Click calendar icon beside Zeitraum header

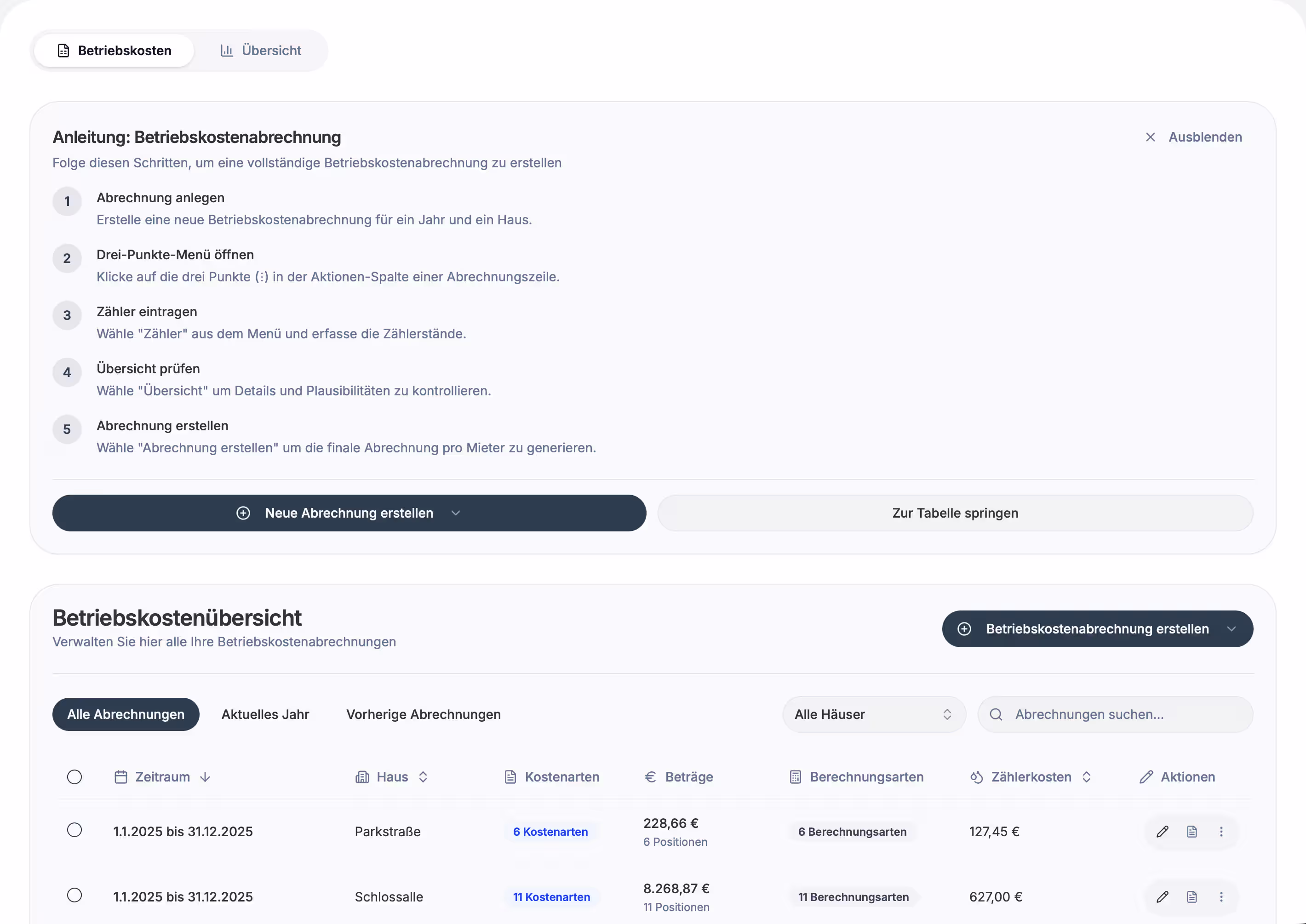(x=120, y=776)
